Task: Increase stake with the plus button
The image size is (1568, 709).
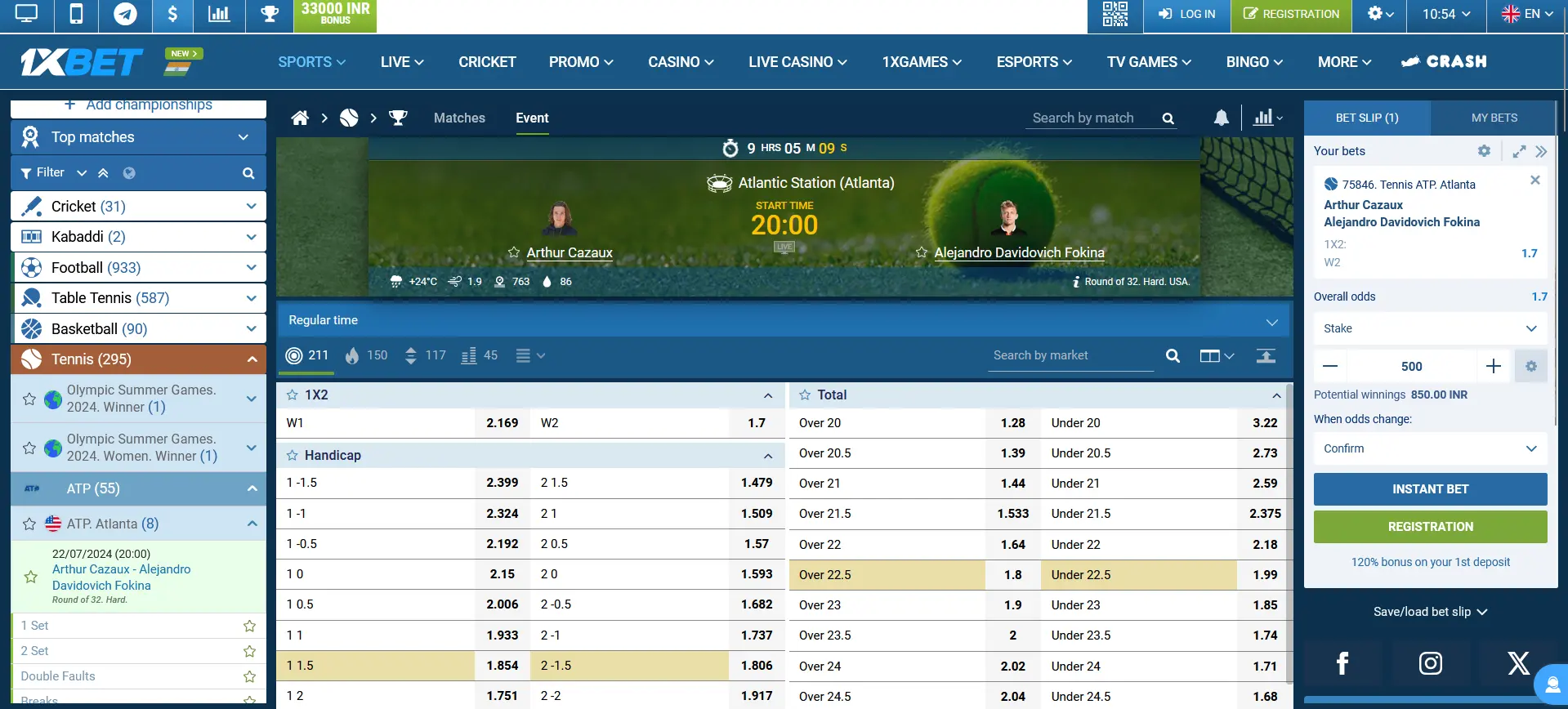Action: (1494, 367)
